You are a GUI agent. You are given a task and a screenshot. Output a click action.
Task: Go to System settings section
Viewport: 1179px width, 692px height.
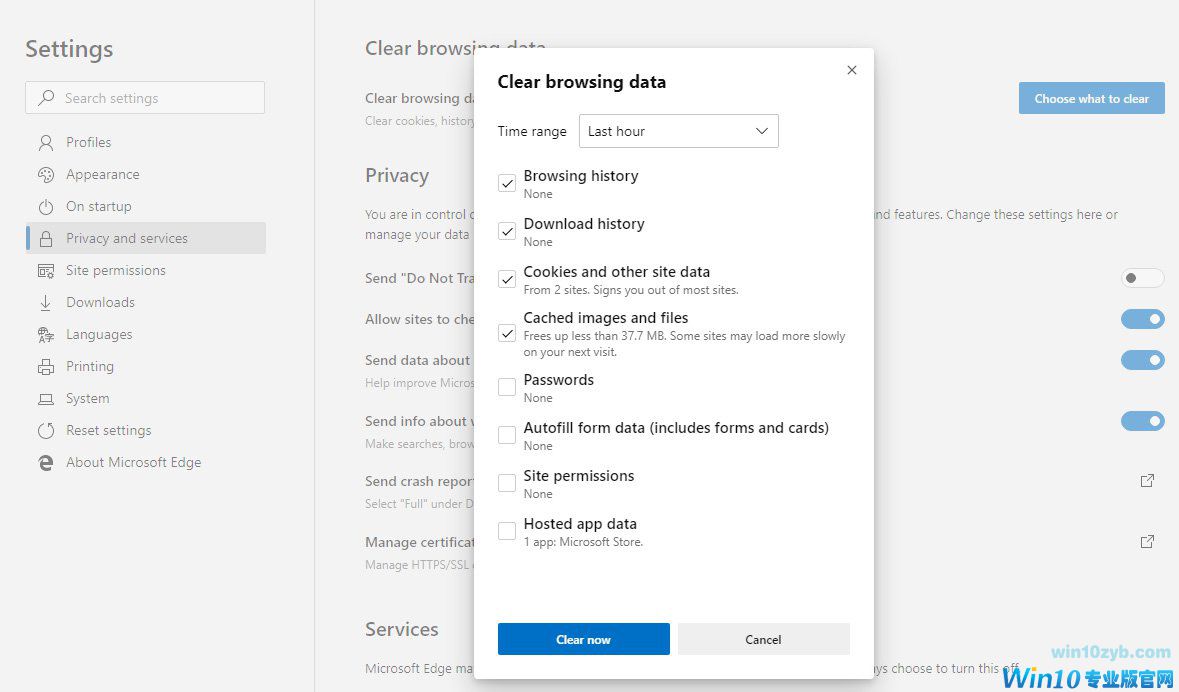87,399
